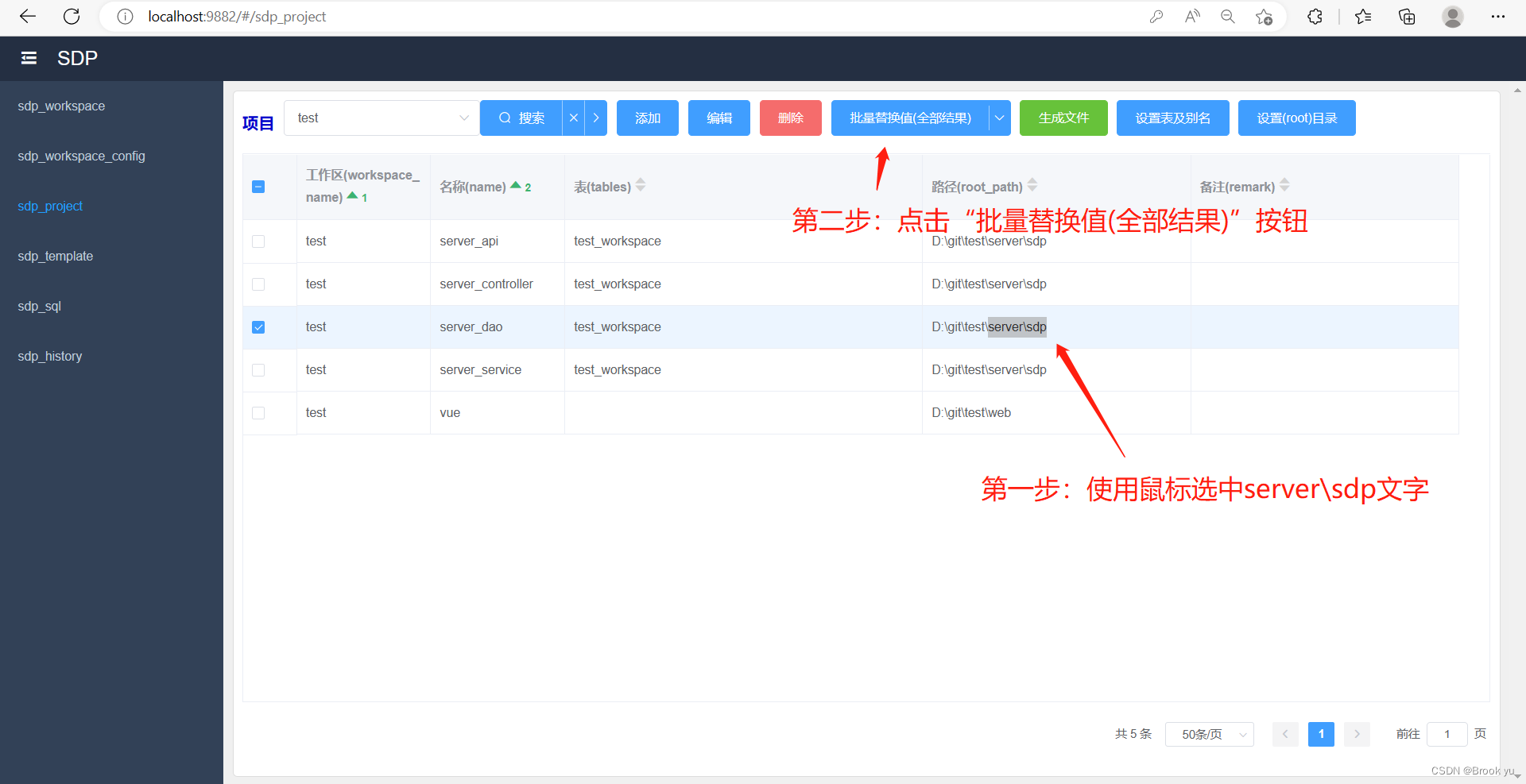Go to next page arrow
This screenshot has width=1526, height=784.
coord(1357,734)
